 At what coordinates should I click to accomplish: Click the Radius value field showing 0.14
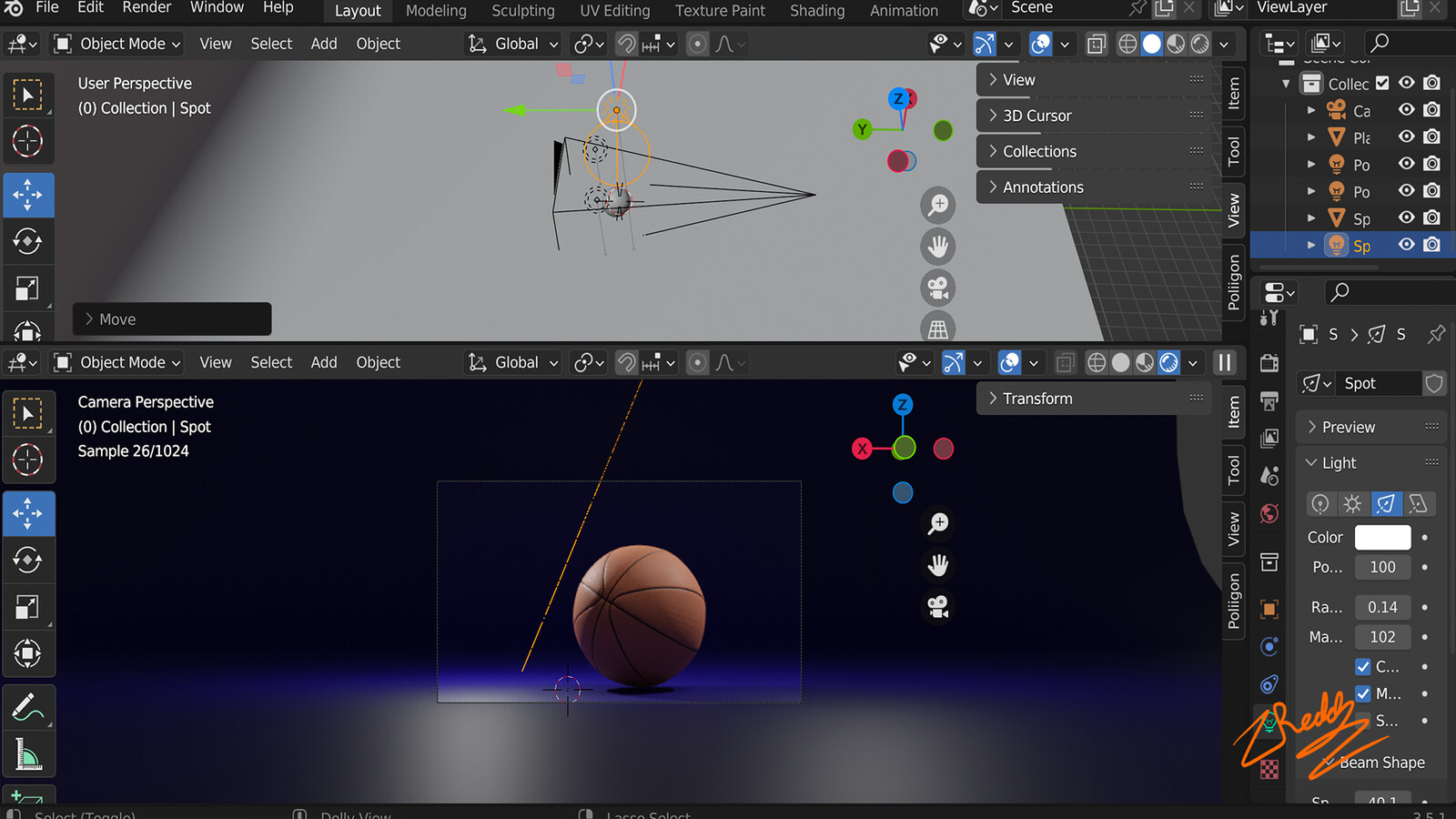pyautogui.click(x=1382, y=607)
